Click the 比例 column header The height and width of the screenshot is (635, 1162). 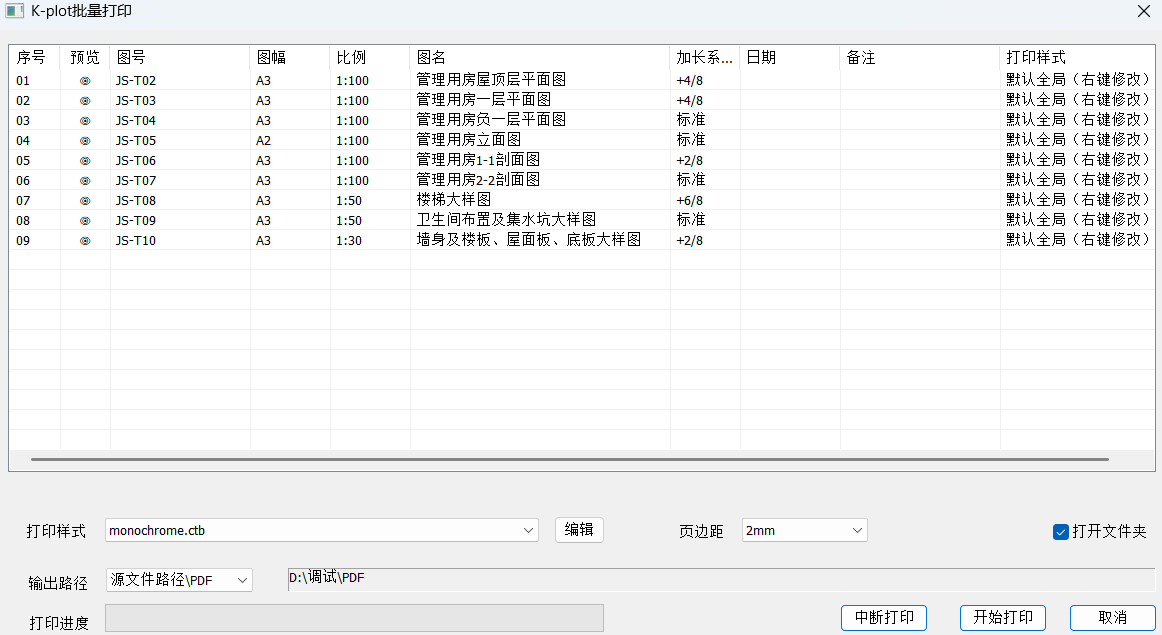(370, 58)
